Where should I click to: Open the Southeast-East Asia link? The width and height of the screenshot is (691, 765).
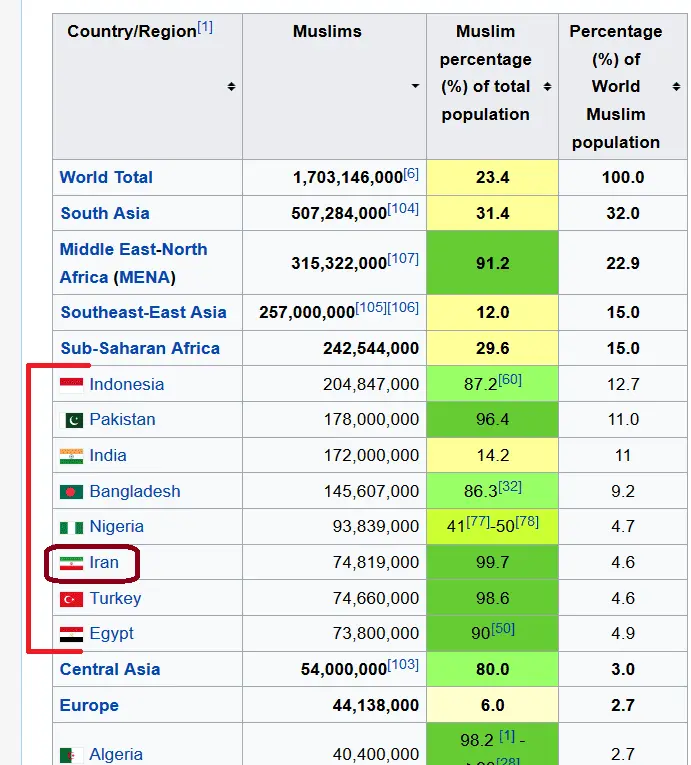pos(143,312)
